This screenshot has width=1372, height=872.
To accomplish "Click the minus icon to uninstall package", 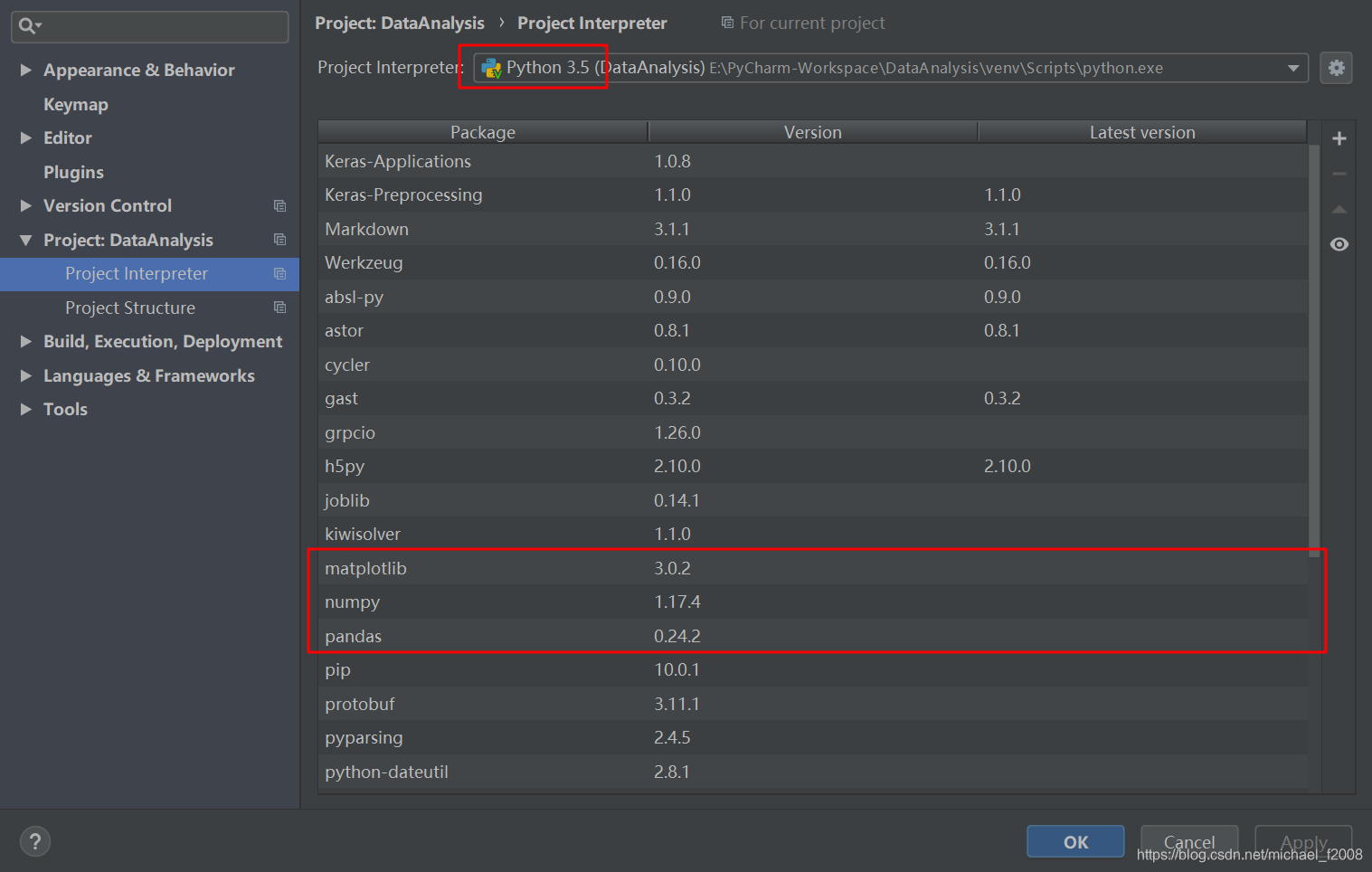I will [x=1339, y=174].
